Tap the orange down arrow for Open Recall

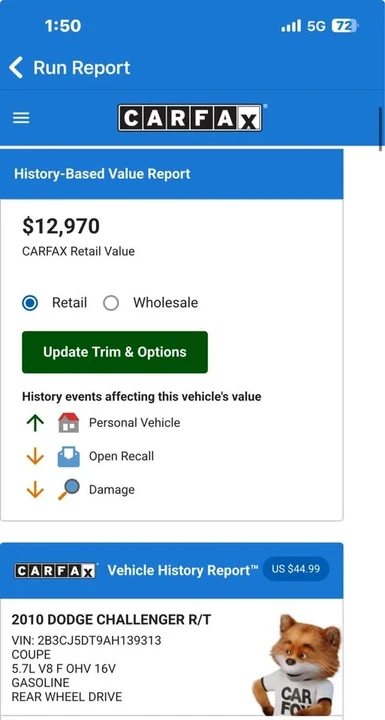[x=35, y=456]
